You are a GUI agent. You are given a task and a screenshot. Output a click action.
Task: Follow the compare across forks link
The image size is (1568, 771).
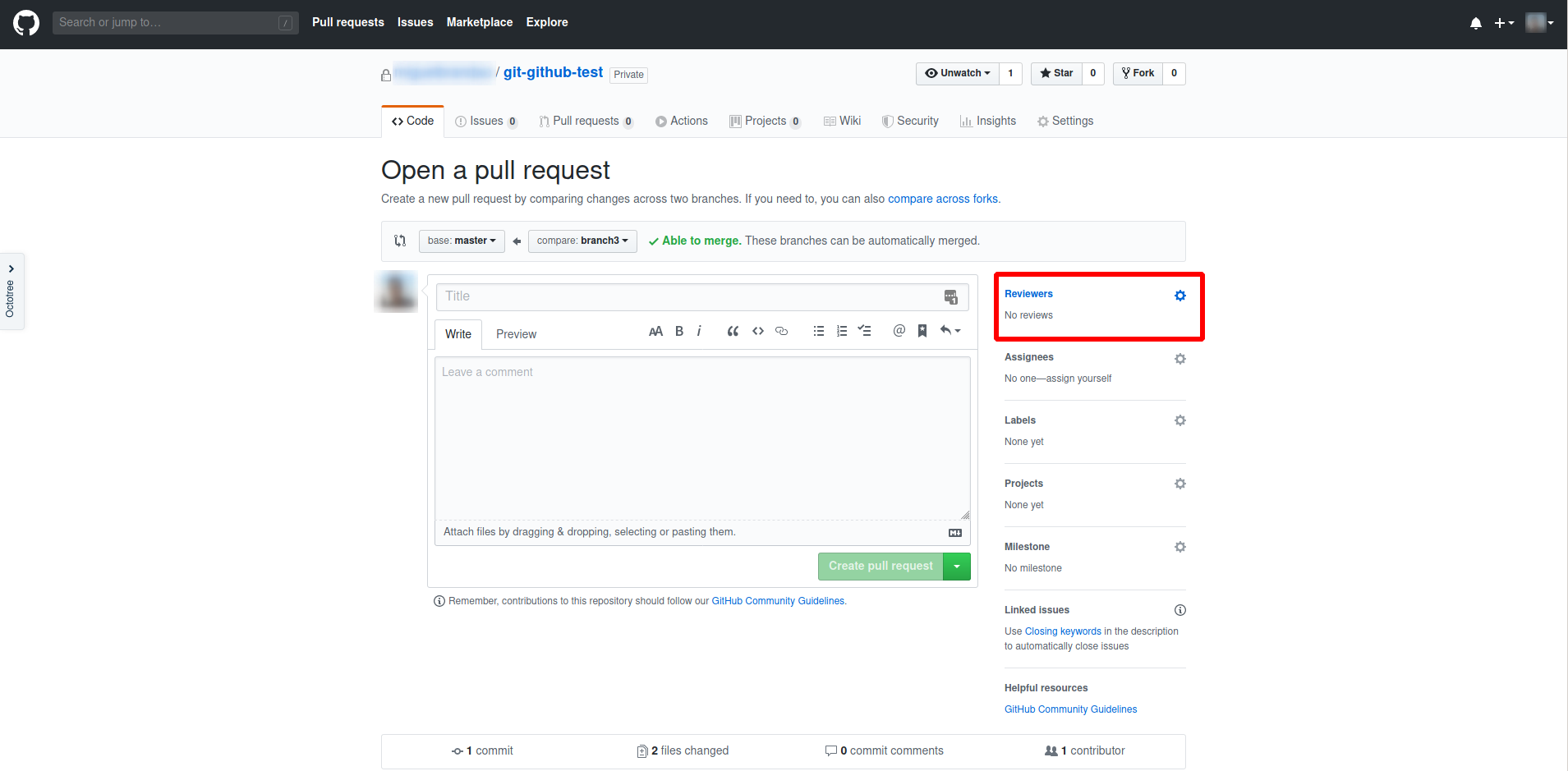[x=943, y=199]
